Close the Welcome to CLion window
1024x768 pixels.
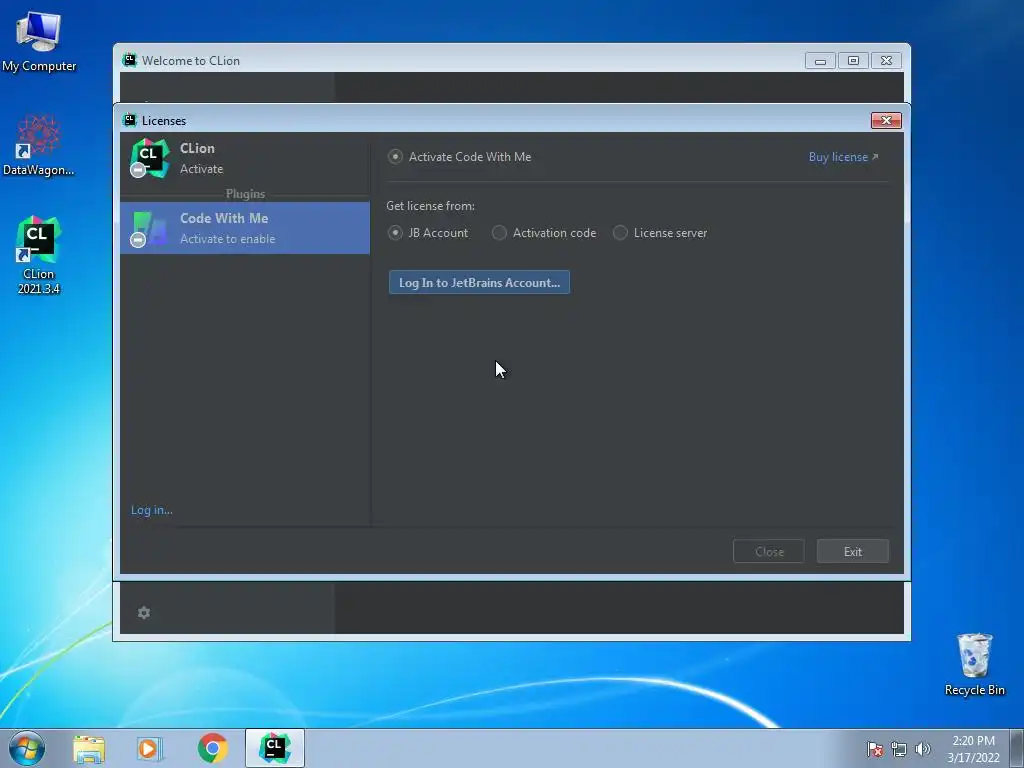(886, 61)
